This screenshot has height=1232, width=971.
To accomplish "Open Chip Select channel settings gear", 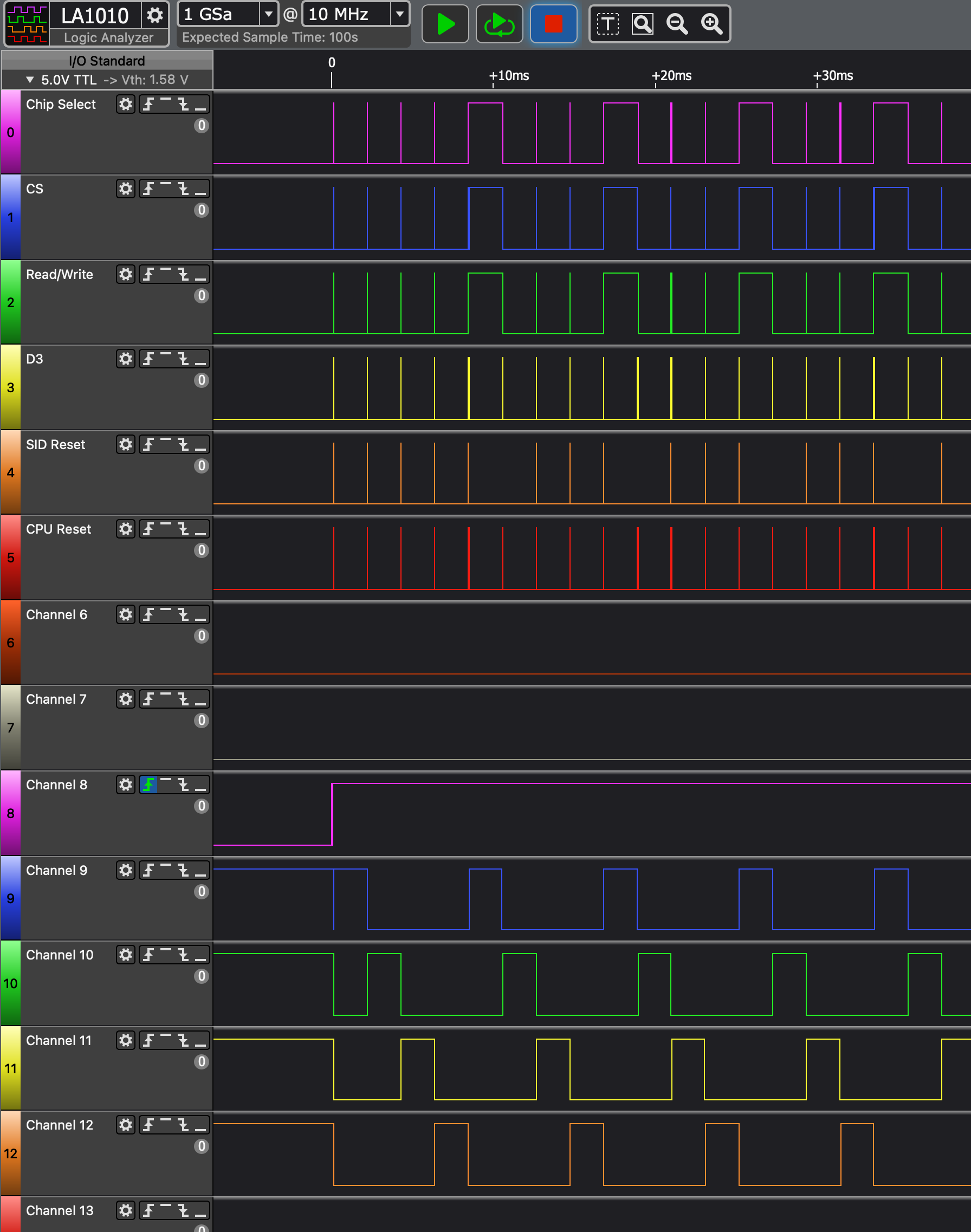I will [x=126, y=105].
